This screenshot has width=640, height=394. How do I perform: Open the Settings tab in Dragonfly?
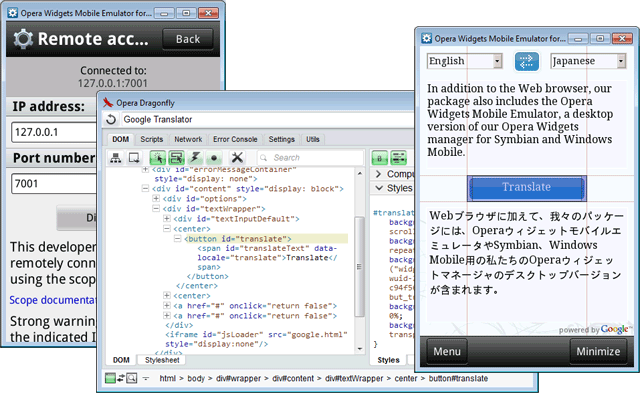tap(282, 139)
